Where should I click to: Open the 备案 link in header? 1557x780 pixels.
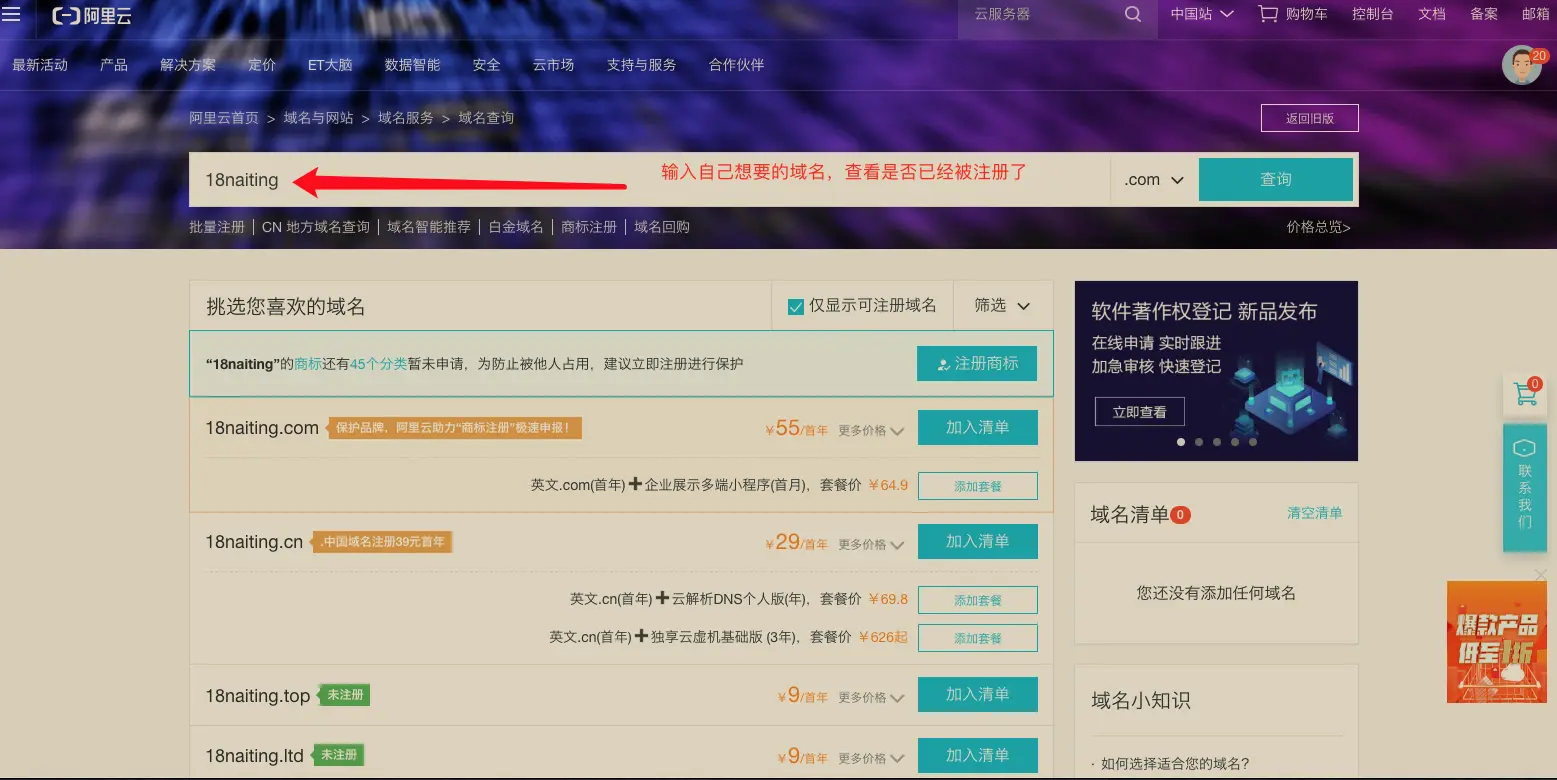pyautogui.click(x=1484, y=14)
